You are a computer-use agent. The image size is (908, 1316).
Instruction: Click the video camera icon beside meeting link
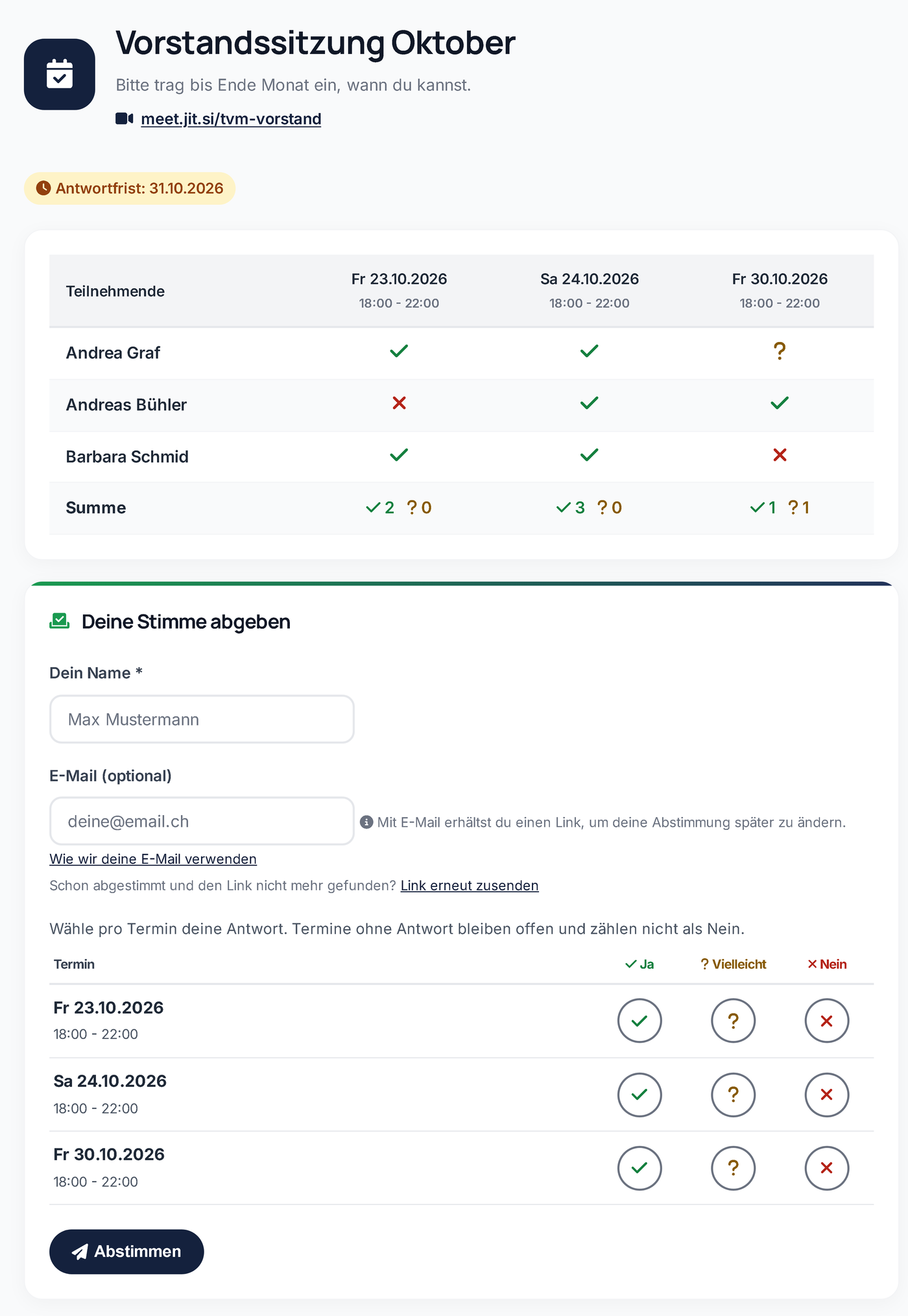pos(125,119)
